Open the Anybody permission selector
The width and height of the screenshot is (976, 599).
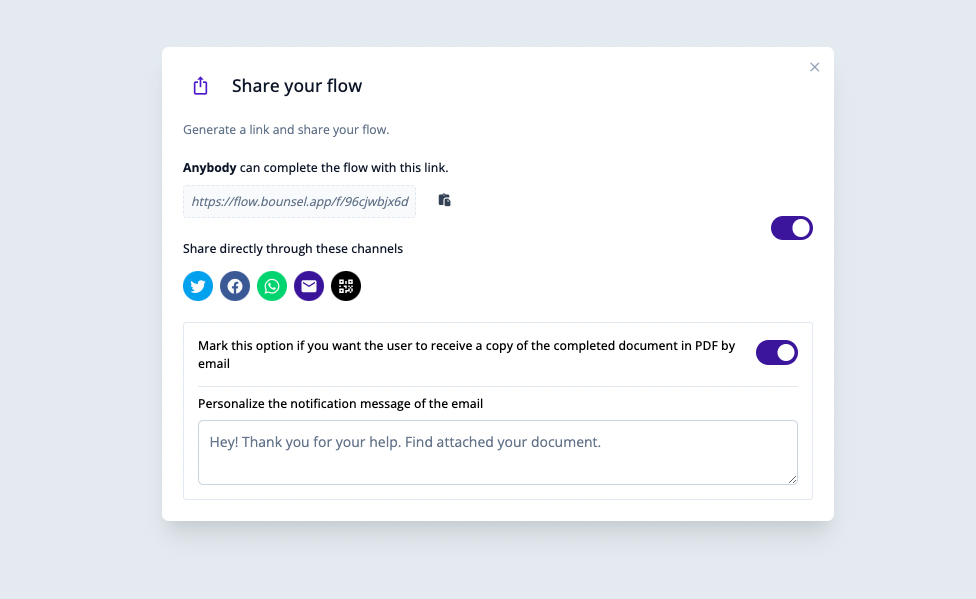click(x=210, y=167)
